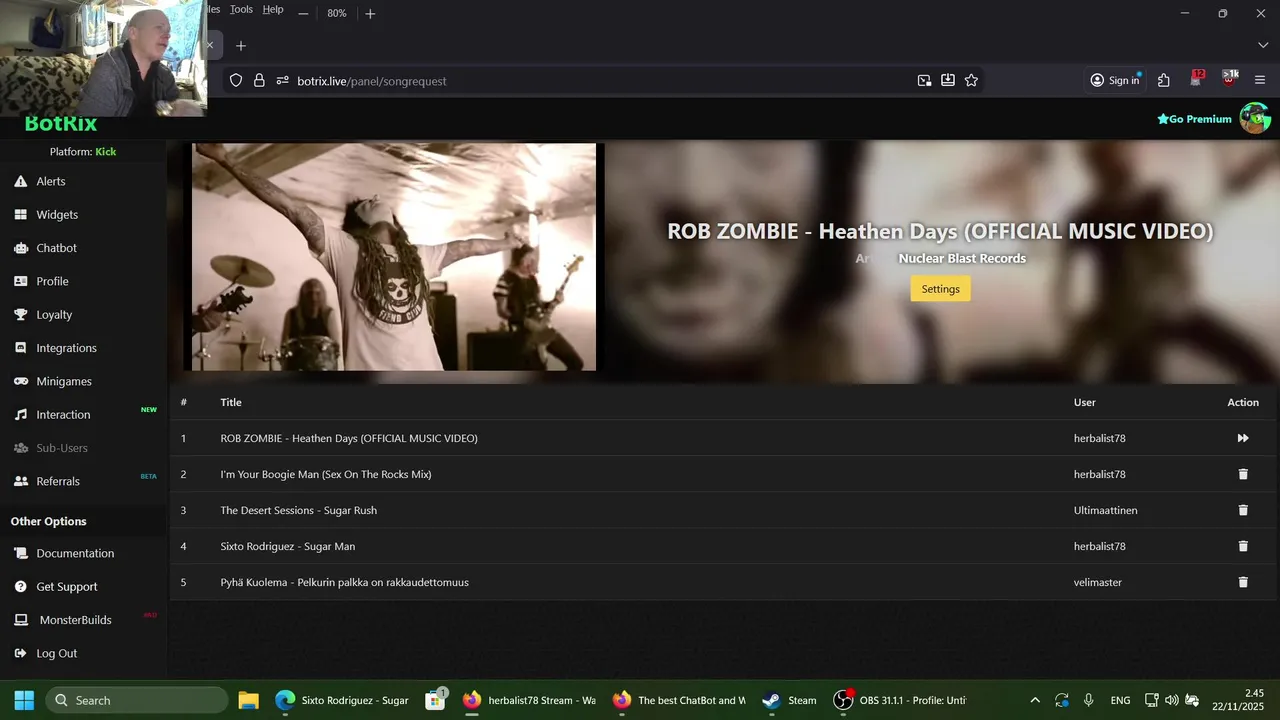Switch to the OBS 31.1.1 window
Viewport: 1280px width, 720px height.
[900, 700]
